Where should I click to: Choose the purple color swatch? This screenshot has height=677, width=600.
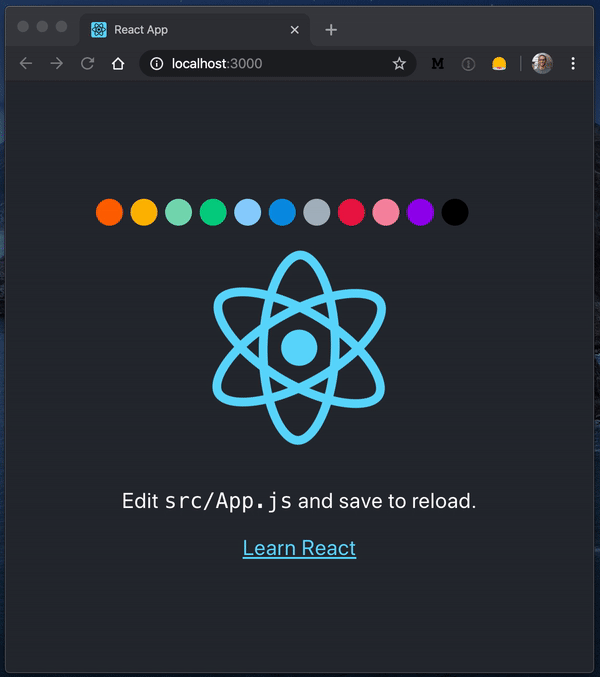(x=420, y=212)
